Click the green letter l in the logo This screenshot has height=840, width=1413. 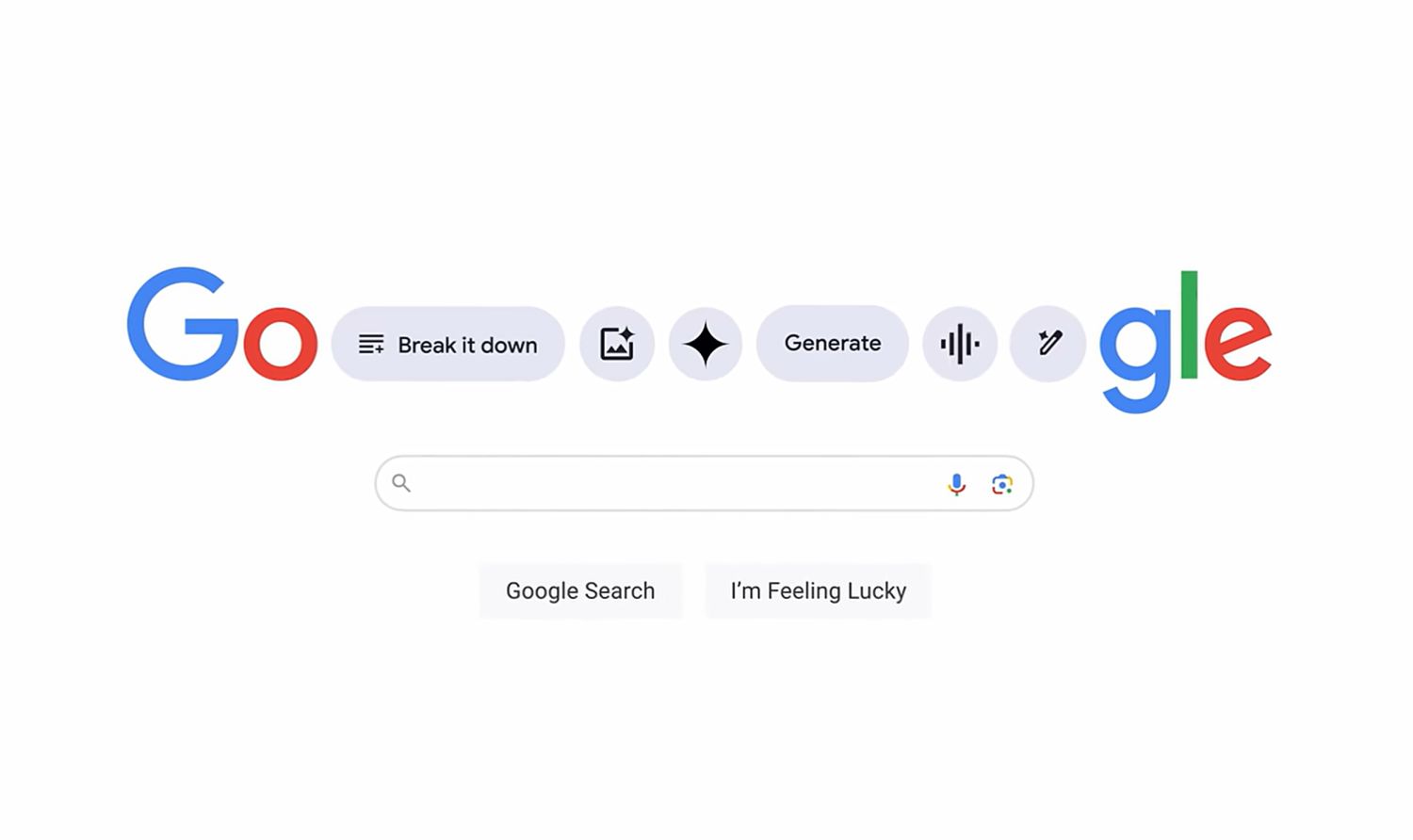coord(1189,324)
